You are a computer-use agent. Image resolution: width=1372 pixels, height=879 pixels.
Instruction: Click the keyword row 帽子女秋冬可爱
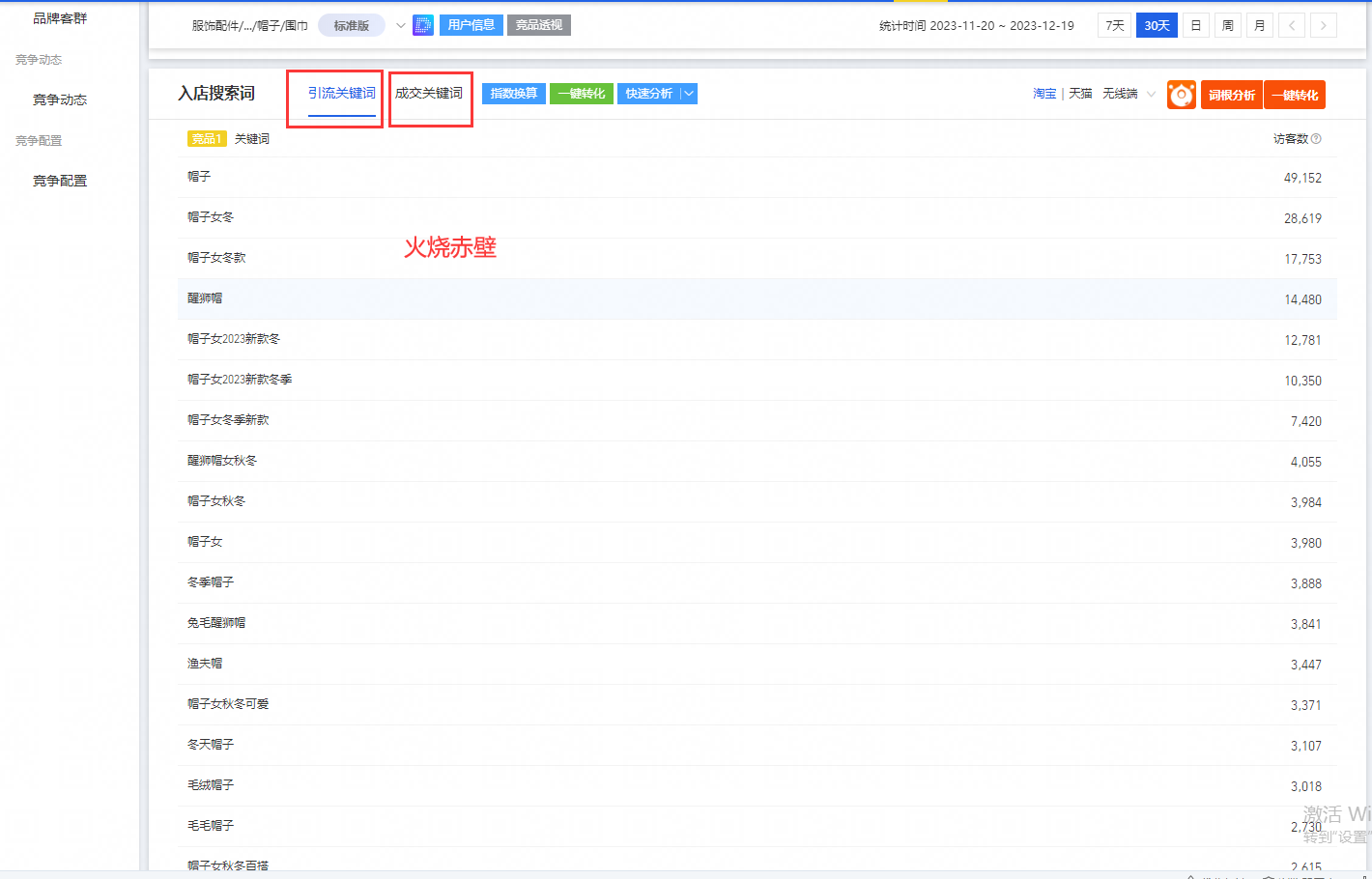click(x=757, y=704)
